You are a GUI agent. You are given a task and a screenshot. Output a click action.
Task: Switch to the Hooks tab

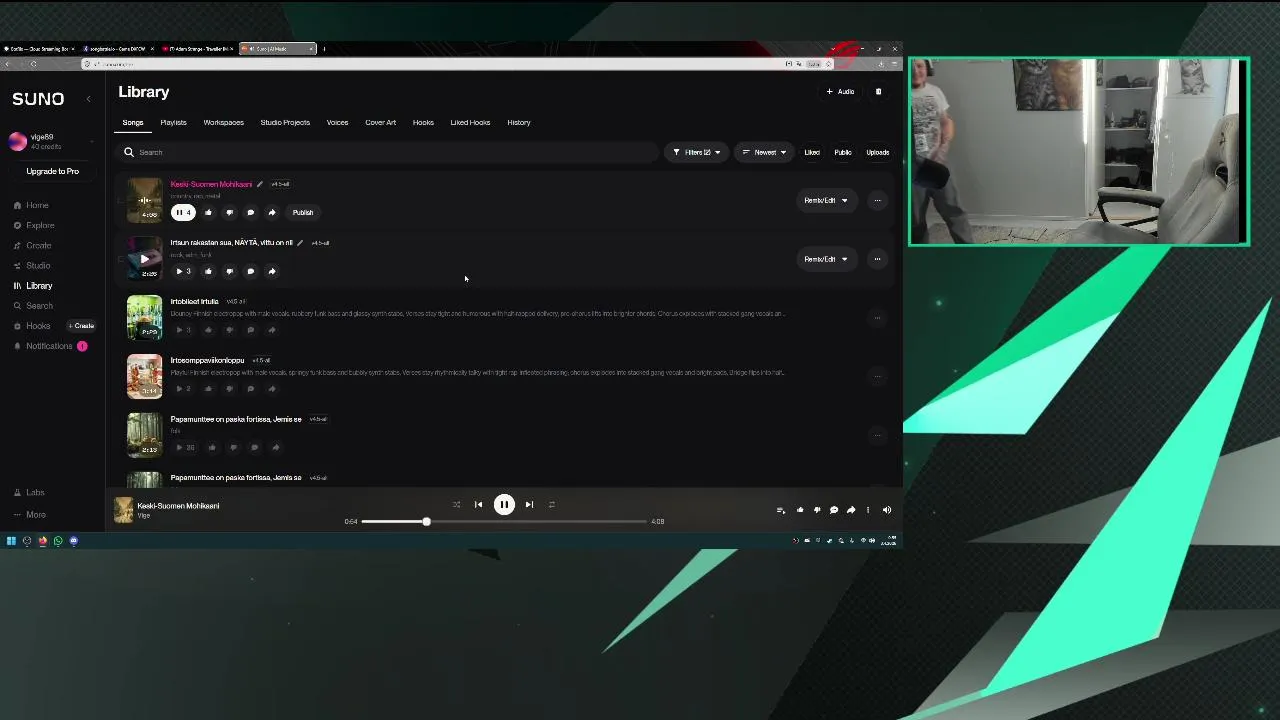click(423, 122)
